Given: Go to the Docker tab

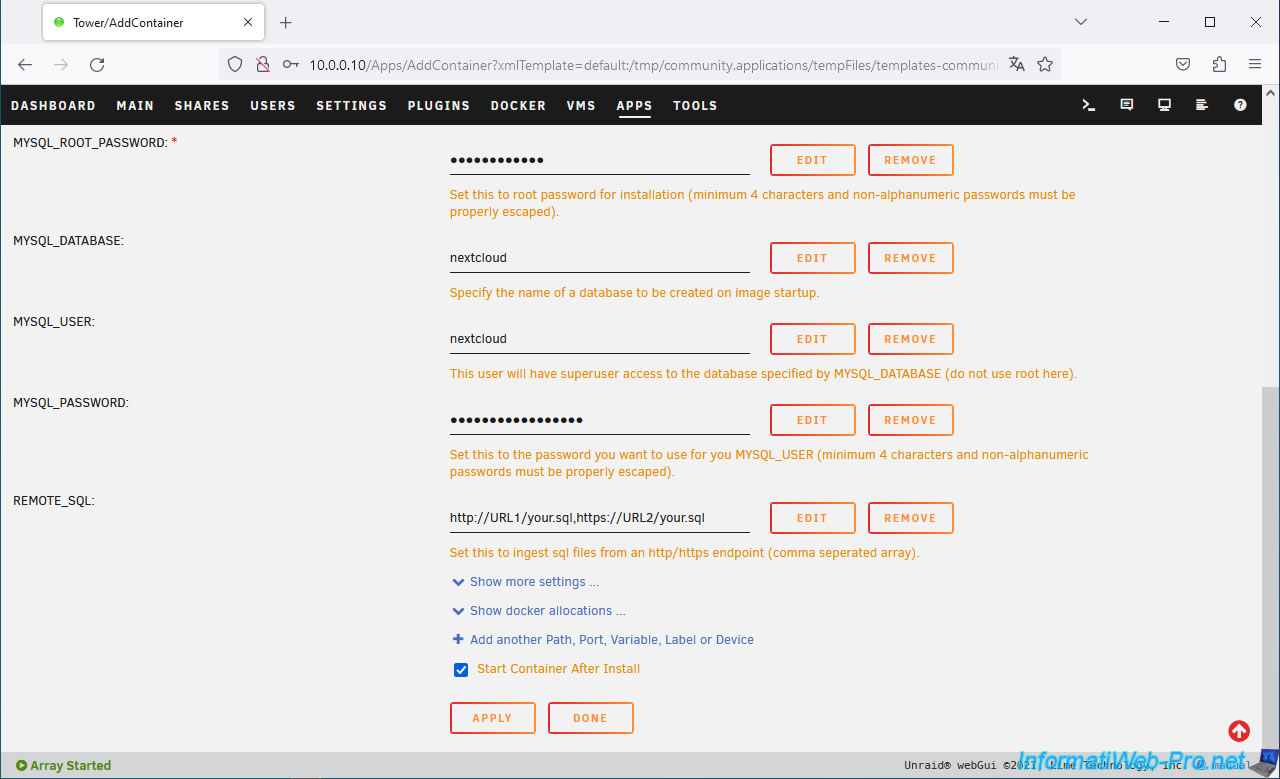Looking at the screenshot, I should tap(518, 105).
